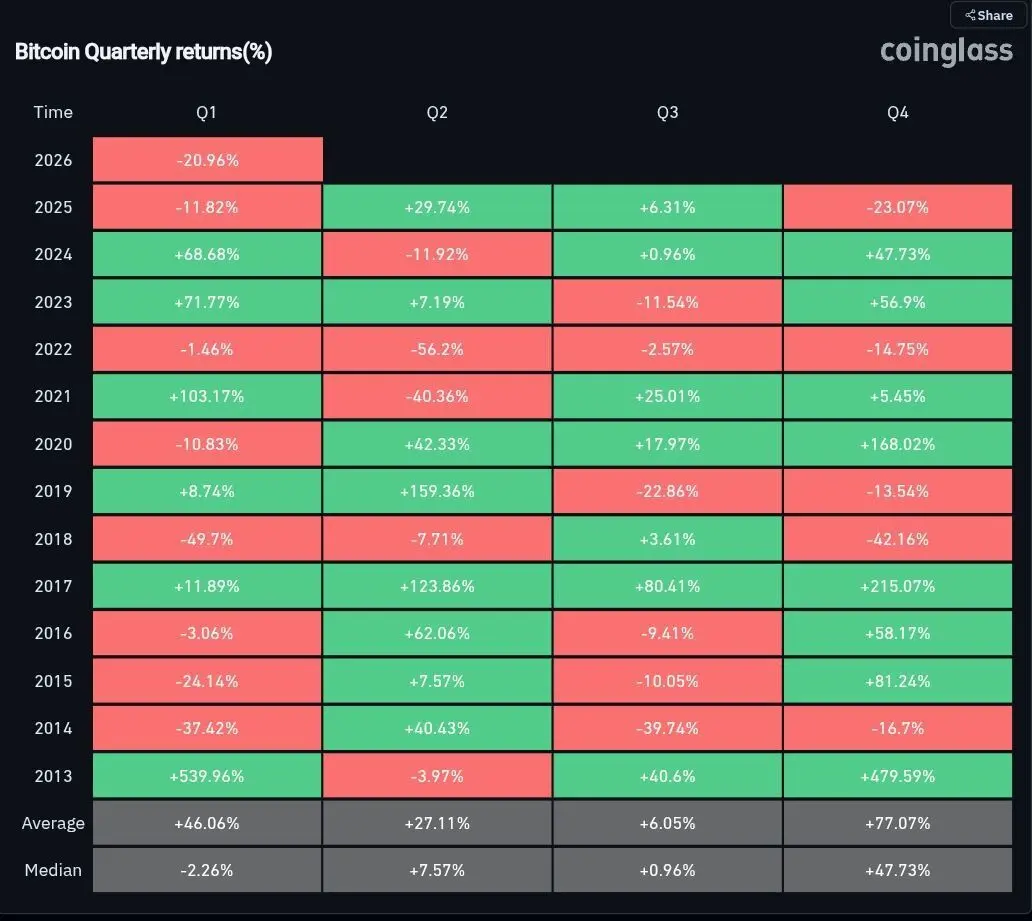Click the Share button

tap(989, 15)
